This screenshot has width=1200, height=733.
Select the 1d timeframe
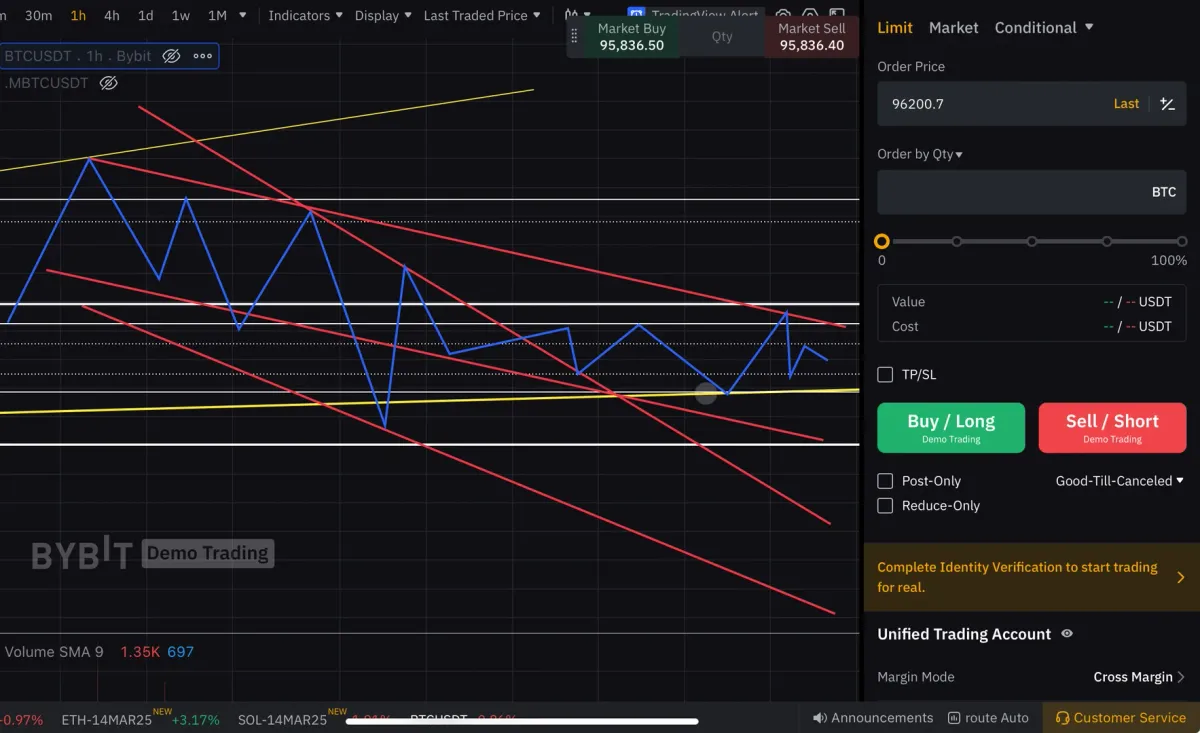point(146,15)
